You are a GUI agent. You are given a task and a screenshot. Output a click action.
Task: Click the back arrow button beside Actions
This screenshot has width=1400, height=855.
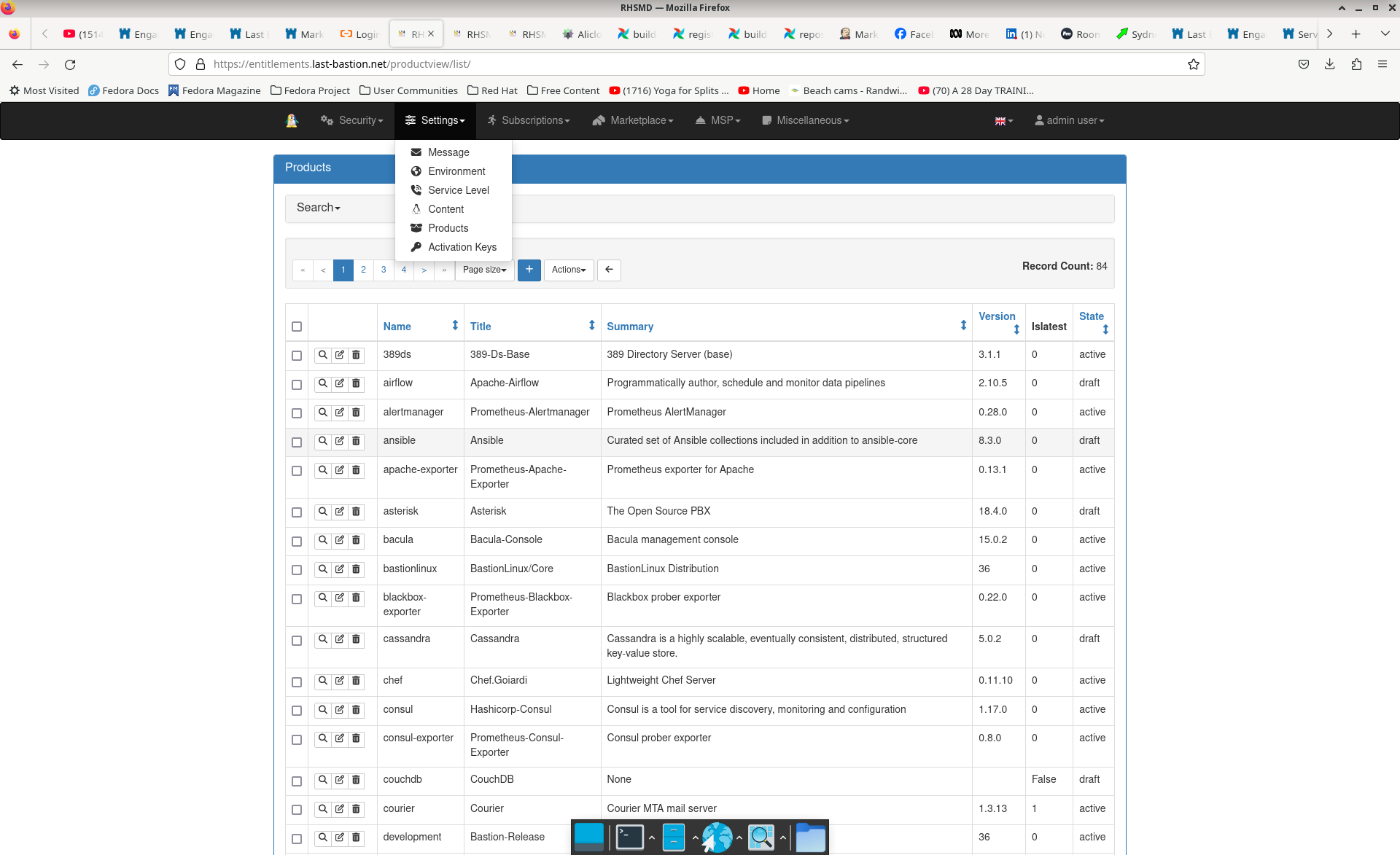click(609, 270)
